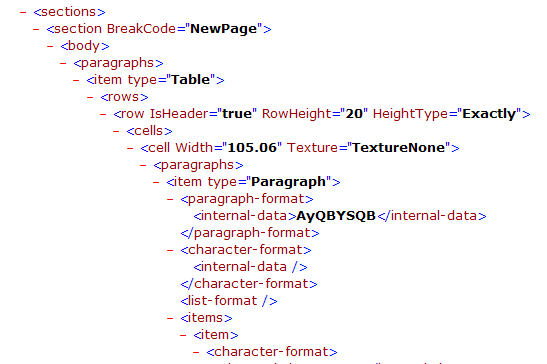Click the cells tag text
This screenshot has width=547, height=364.
tap(149, 131)
